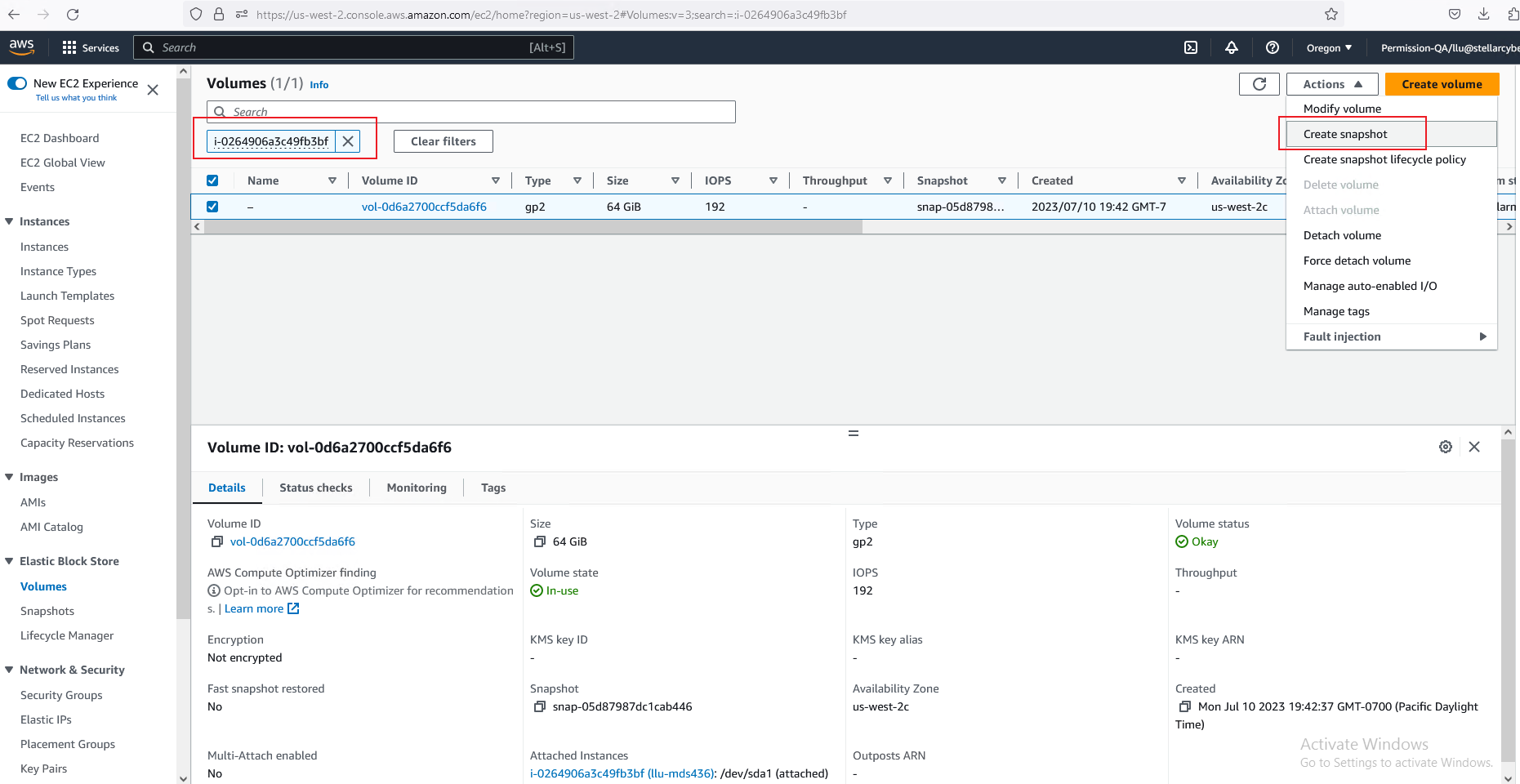Choose Create snapshot from Actions menu
The width and height of the screenshot is (1520, 784).
click(1345, 134)
